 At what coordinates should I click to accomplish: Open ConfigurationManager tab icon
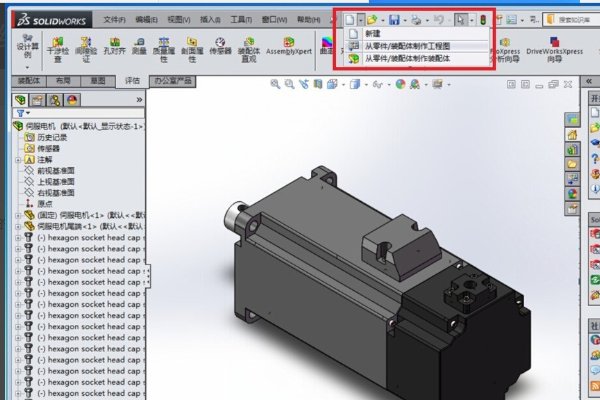tap(55, 100)
